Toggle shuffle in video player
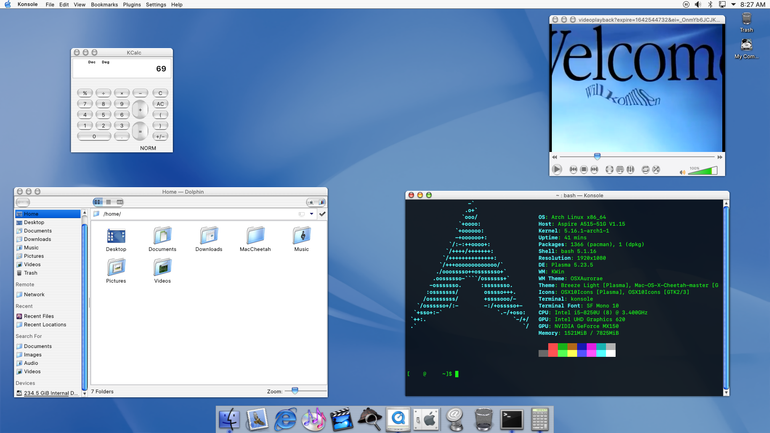The height and width of the screenshot is (433, 770). (x=656, y=169)
